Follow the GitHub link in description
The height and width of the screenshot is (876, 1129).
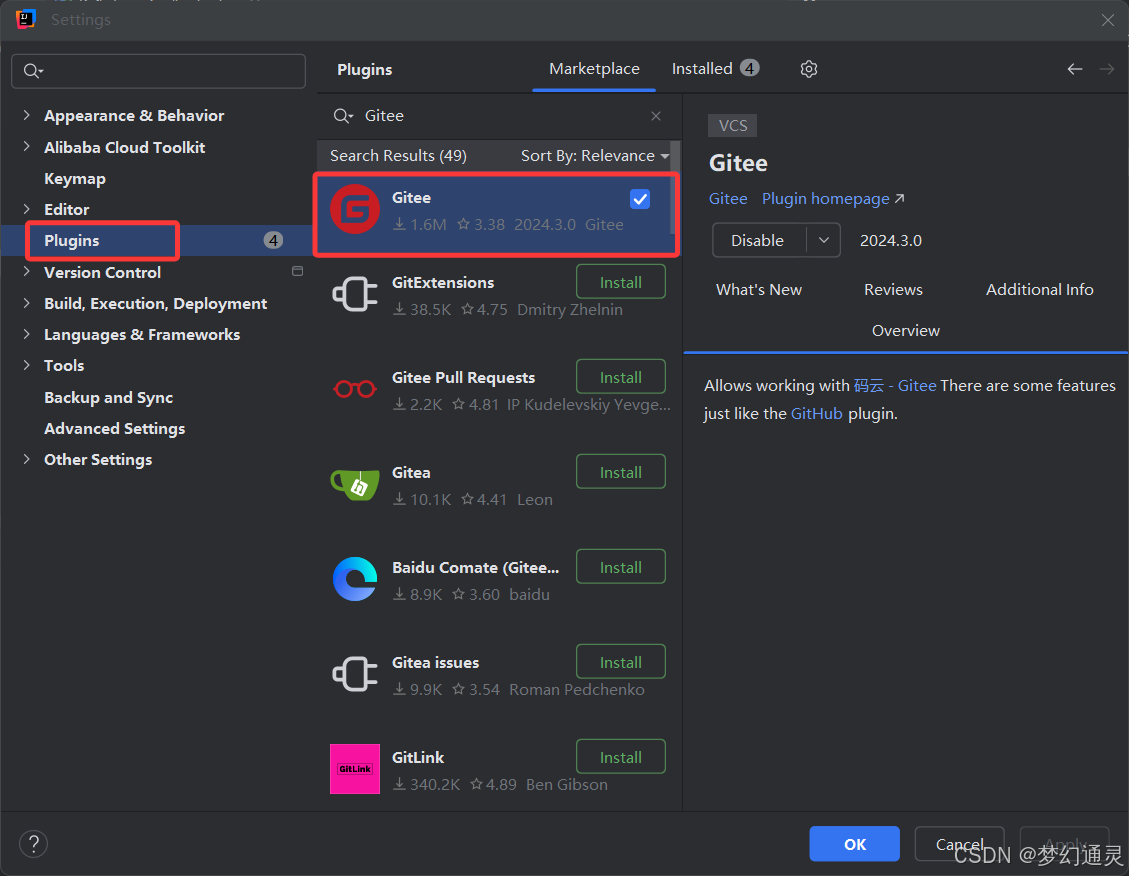coord(817,414)
